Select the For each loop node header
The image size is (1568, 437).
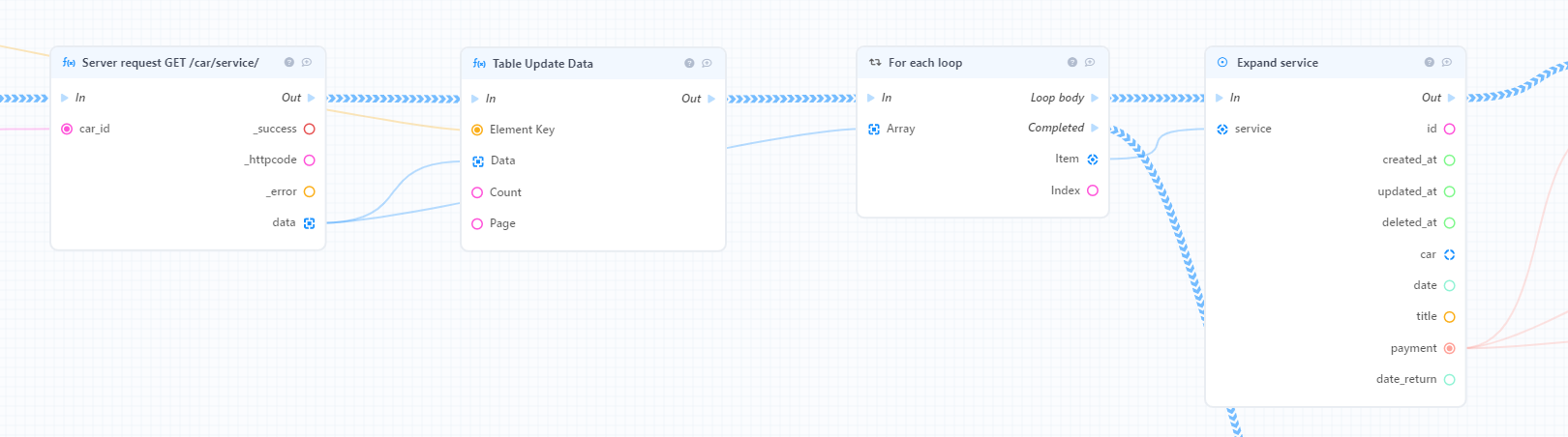(x=982, y=63)
